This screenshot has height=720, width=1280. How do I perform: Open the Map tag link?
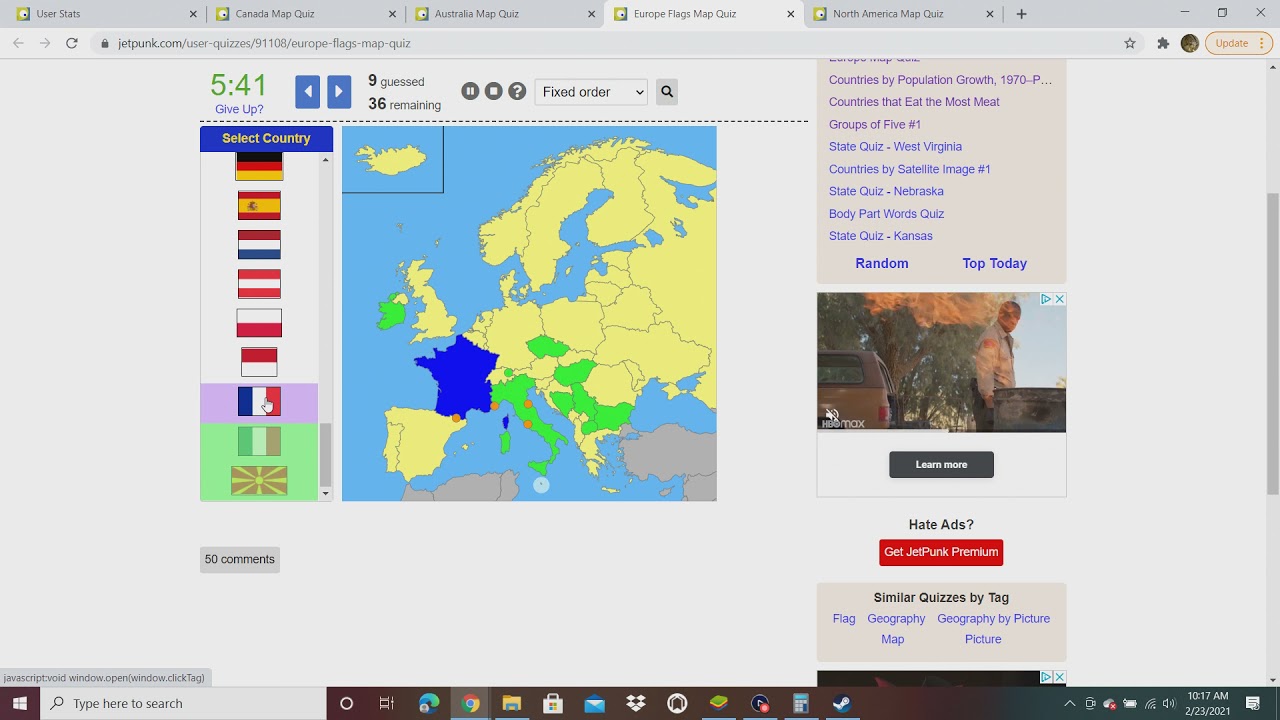pyautogui.click(x=892, y=640)
